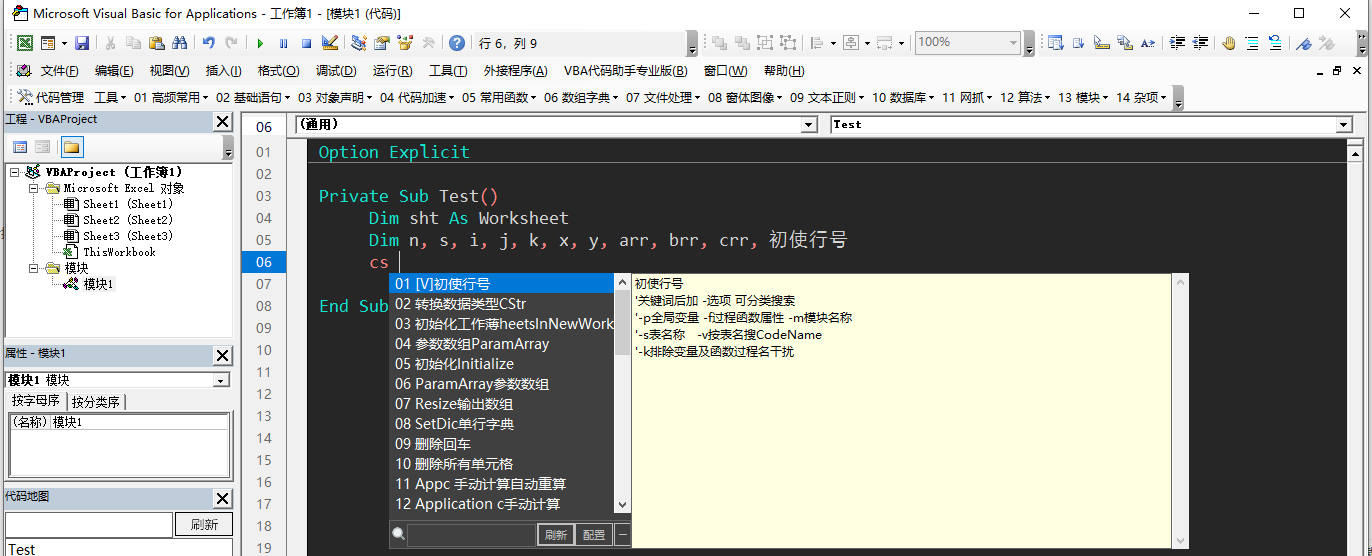The image size is (1372, 556).
Task: Select ThisWorkbook in the project tree
Action: pos(119,252)
